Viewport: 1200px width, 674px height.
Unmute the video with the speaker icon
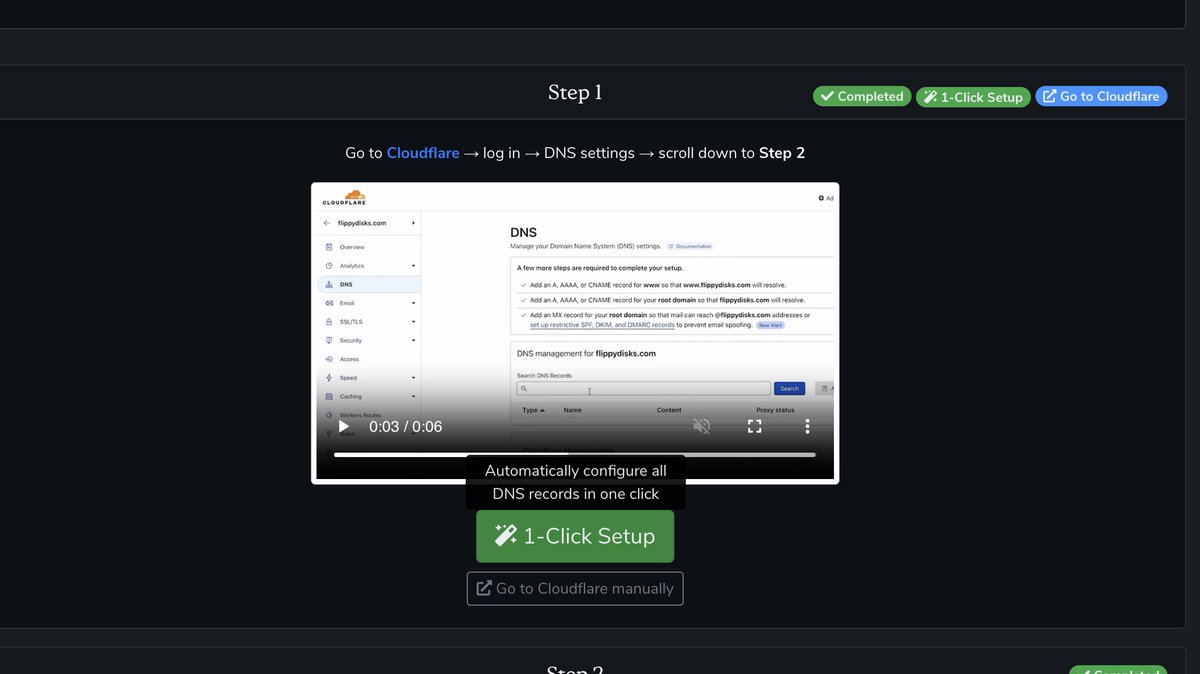(702, 426)
